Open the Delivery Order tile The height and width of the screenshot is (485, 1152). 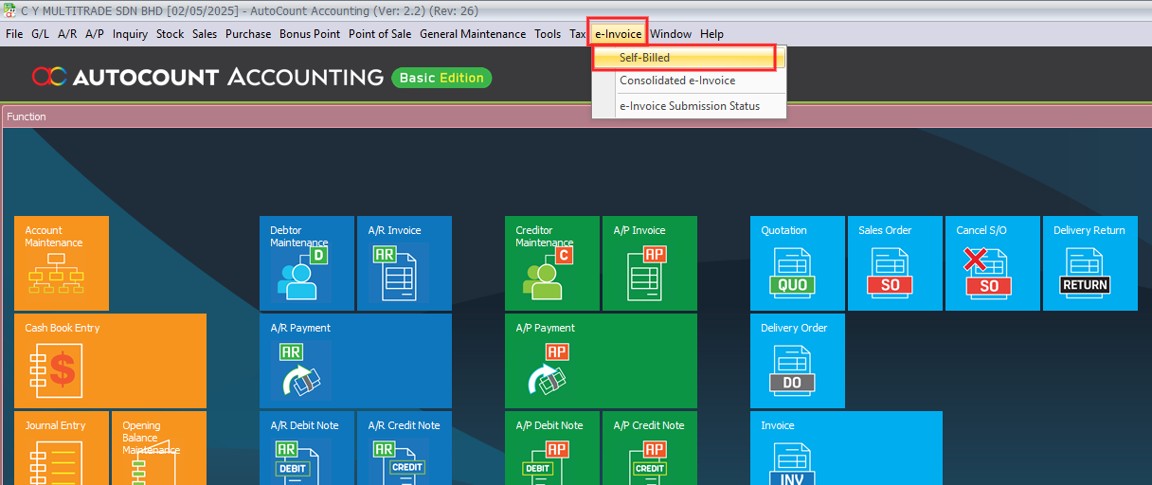coord(797,360)
